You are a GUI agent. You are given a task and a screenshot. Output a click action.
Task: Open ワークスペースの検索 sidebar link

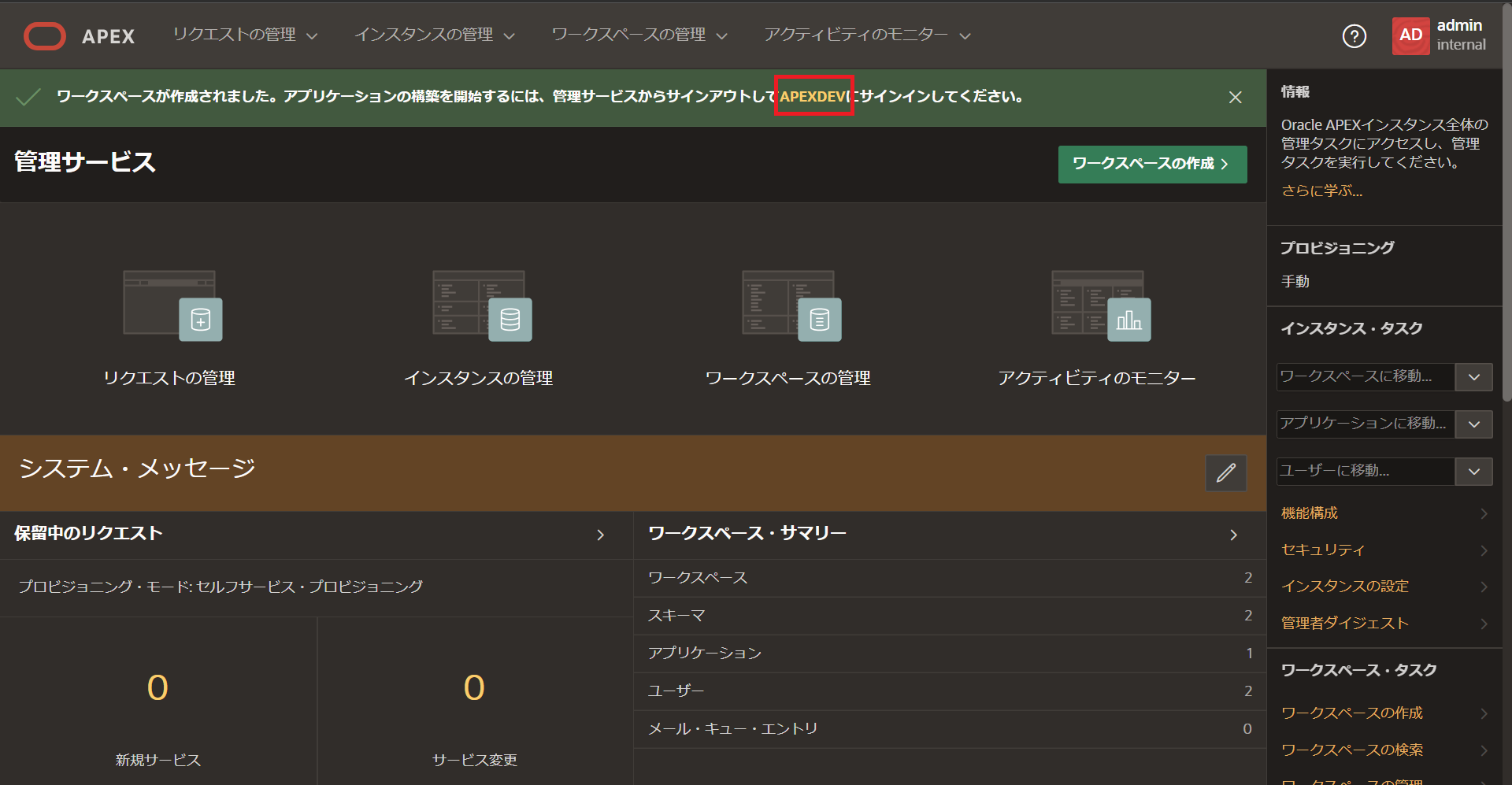point(1351,750)
